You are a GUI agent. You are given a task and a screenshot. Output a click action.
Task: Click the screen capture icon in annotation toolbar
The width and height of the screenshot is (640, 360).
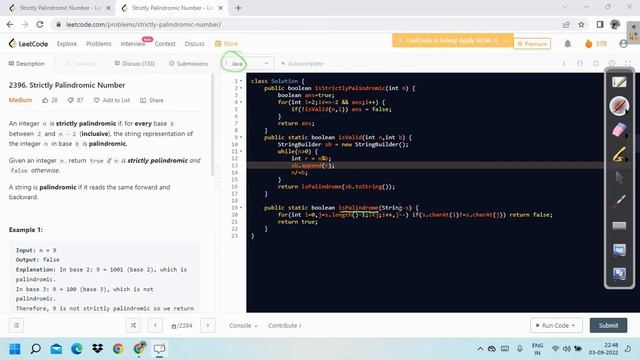pos(619,249)
